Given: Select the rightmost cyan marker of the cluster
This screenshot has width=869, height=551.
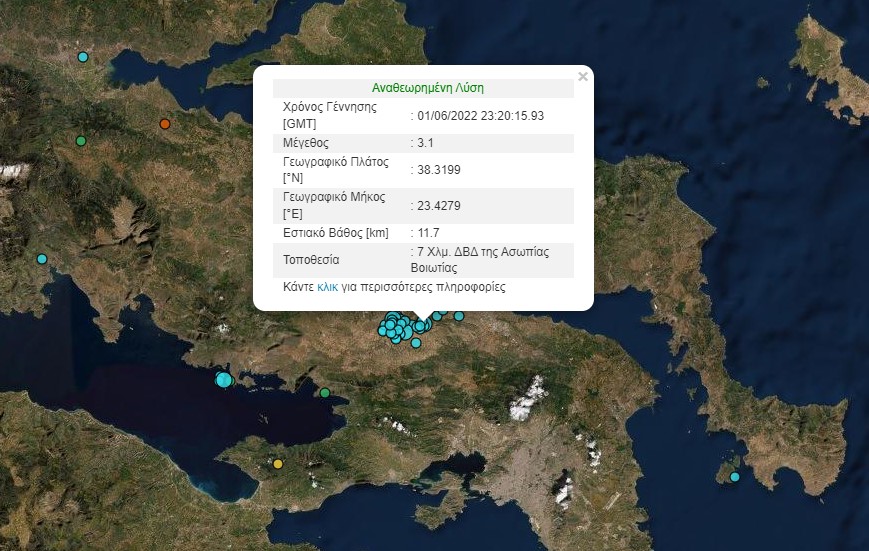Looking at the screenshot, I should (x=459, y=316).
